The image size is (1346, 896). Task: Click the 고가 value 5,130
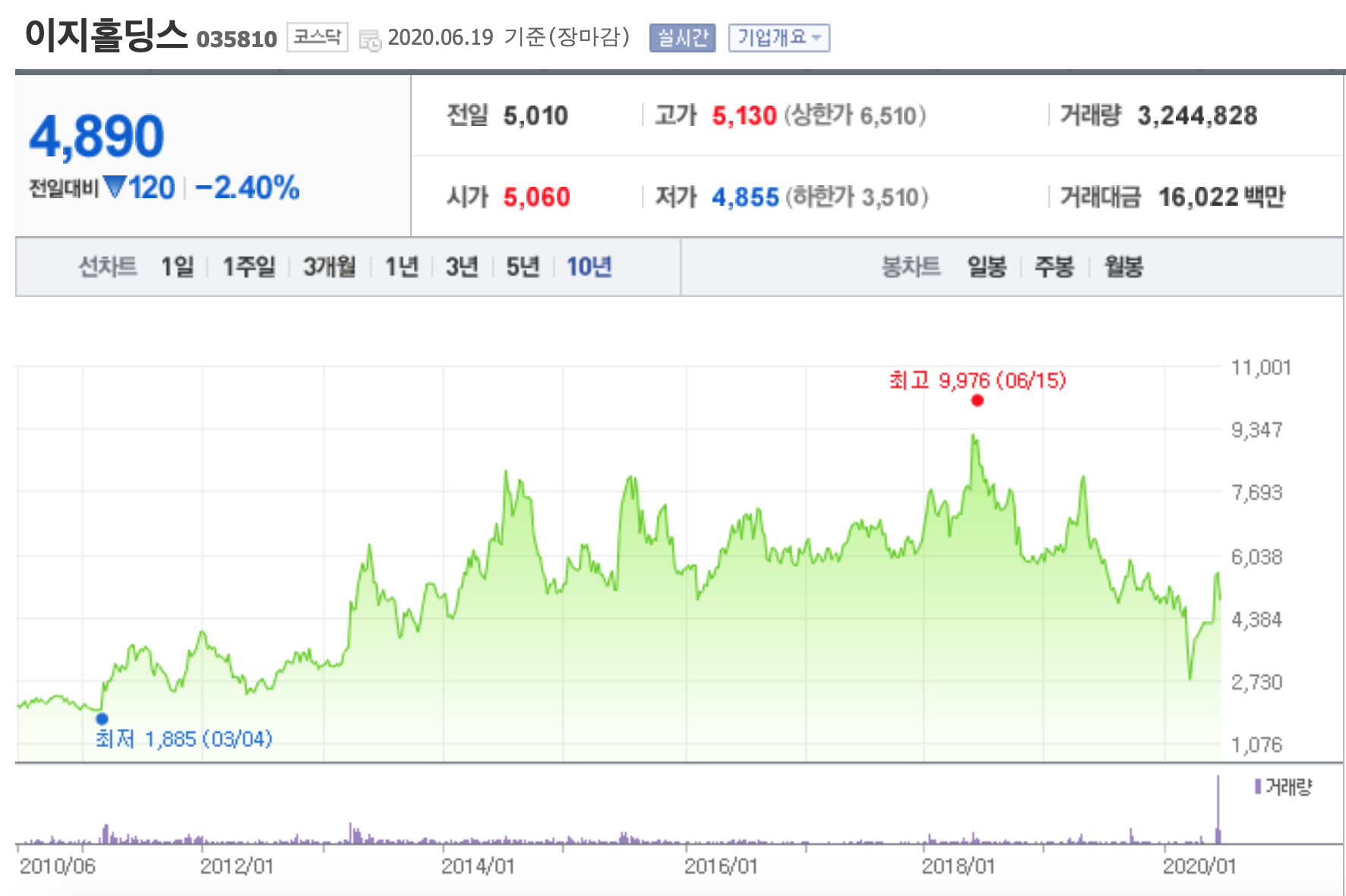744,115
